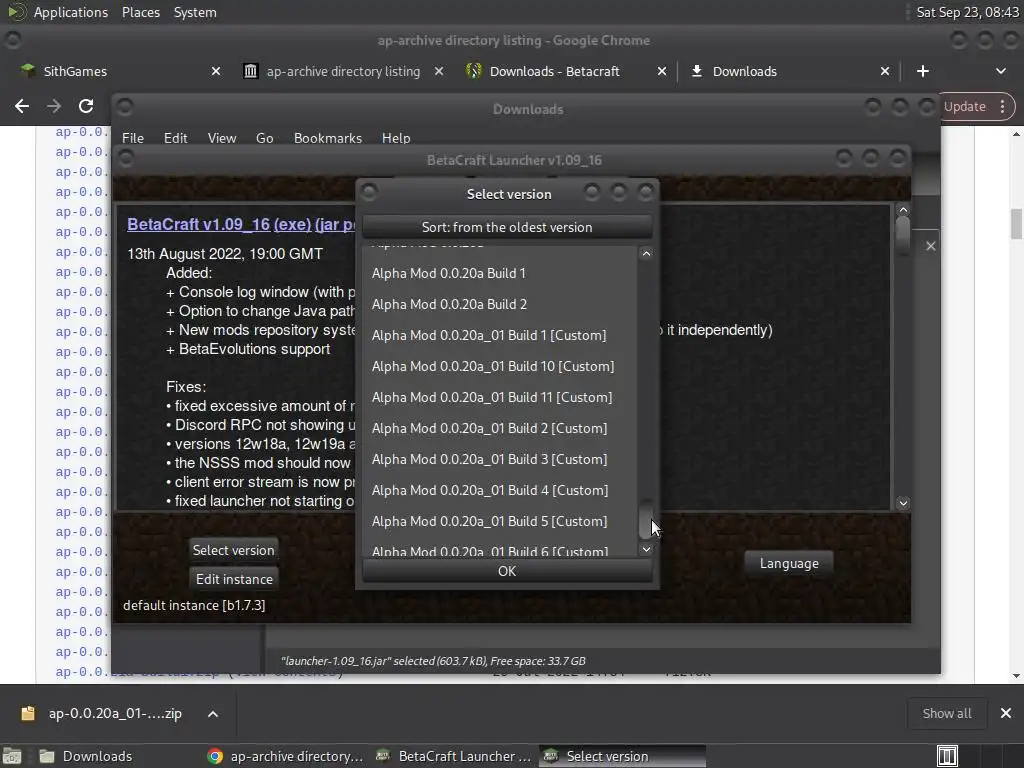Click show desktop icon in taskbar
The height and width of the screenshot is (768, 1024).
[12, 756]
